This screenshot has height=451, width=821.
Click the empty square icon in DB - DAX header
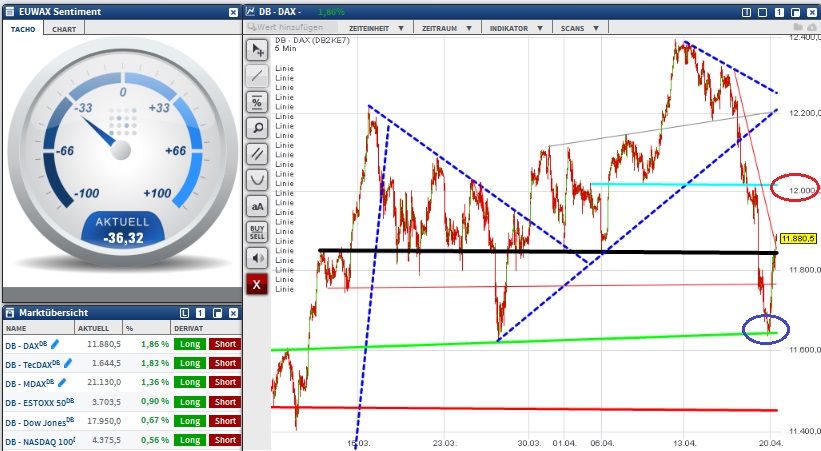point(763,12)
